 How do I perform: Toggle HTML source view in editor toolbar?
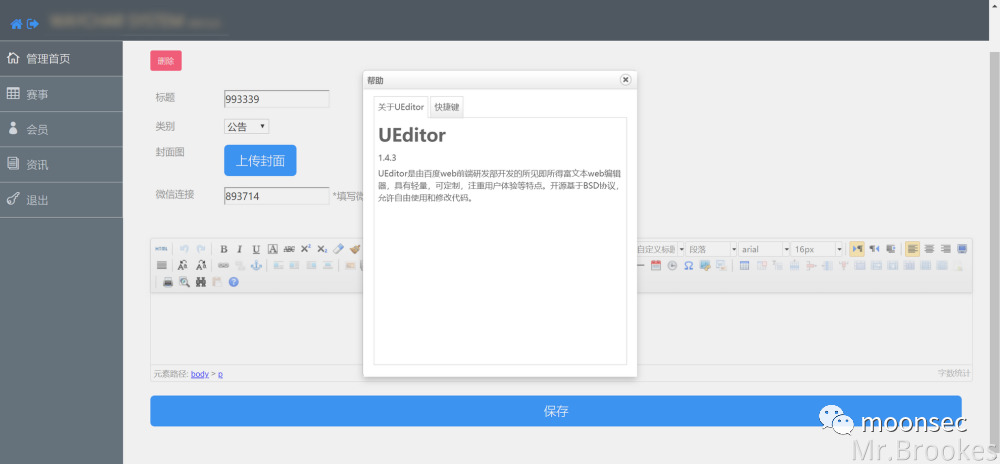coord(161,249)
